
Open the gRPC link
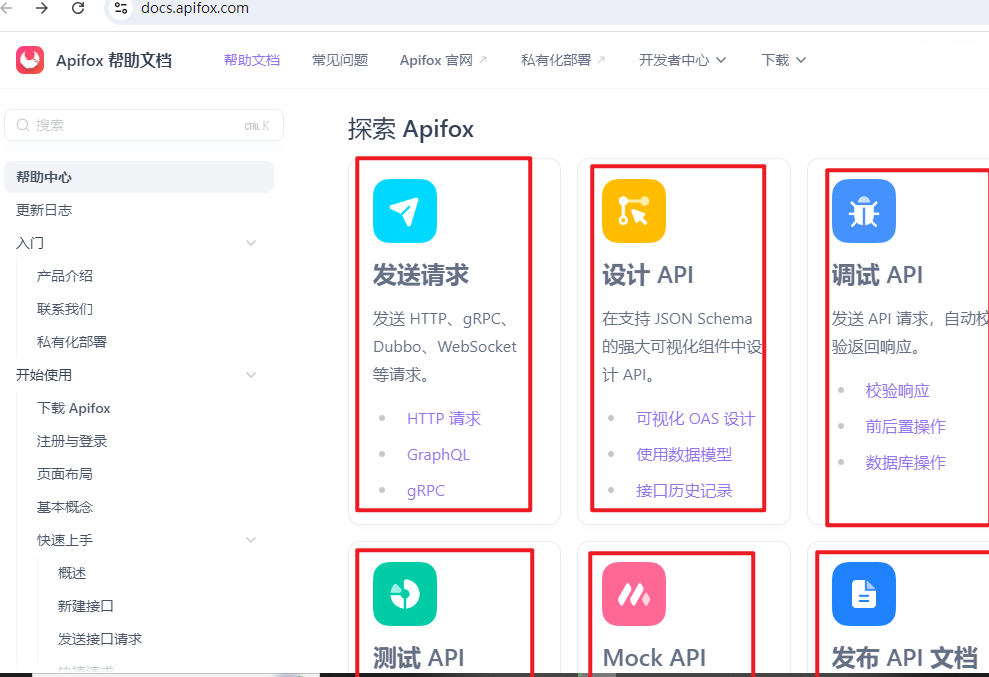click(426, 491)
